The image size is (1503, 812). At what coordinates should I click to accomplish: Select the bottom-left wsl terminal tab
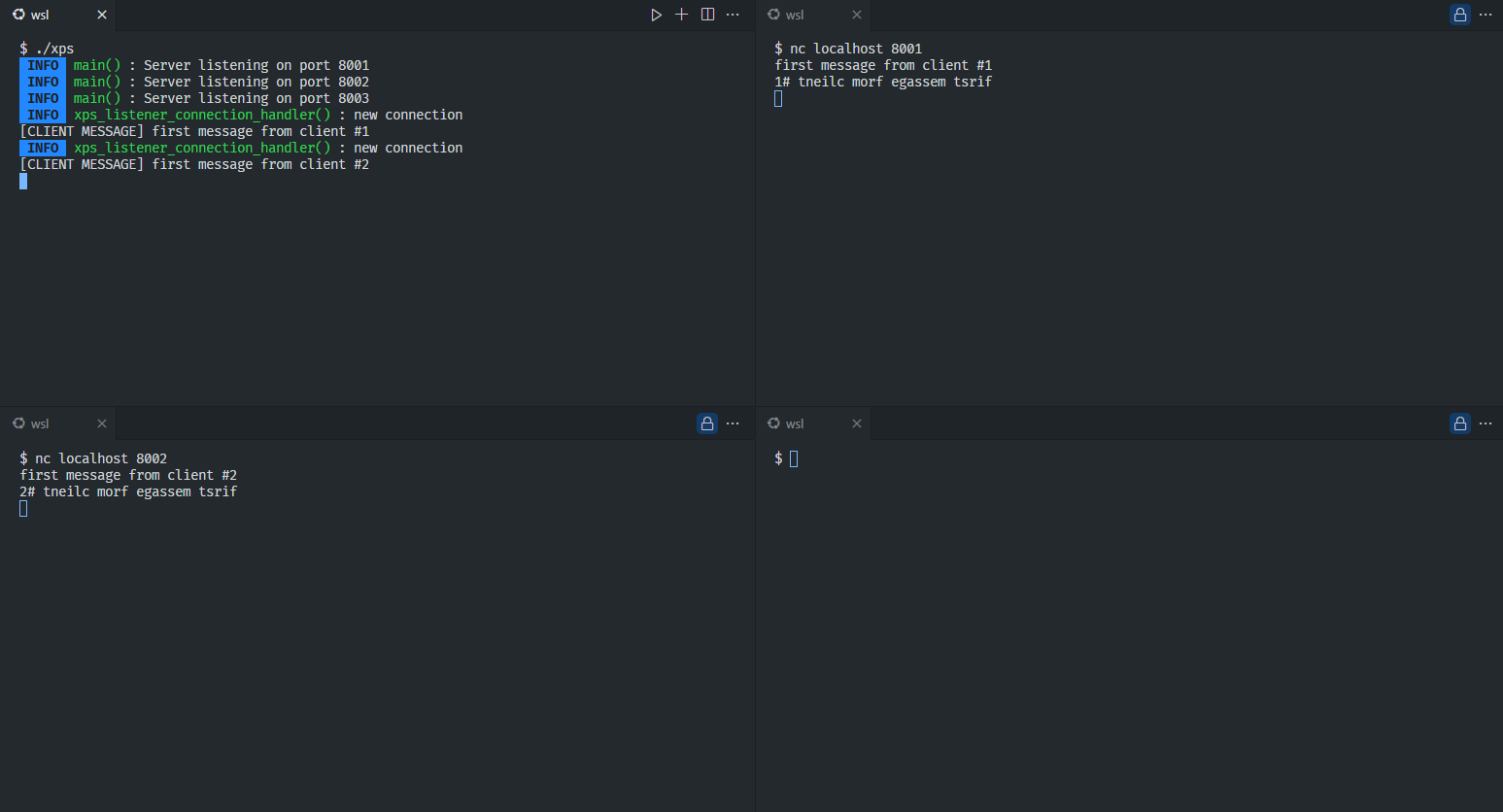(57, 423)
